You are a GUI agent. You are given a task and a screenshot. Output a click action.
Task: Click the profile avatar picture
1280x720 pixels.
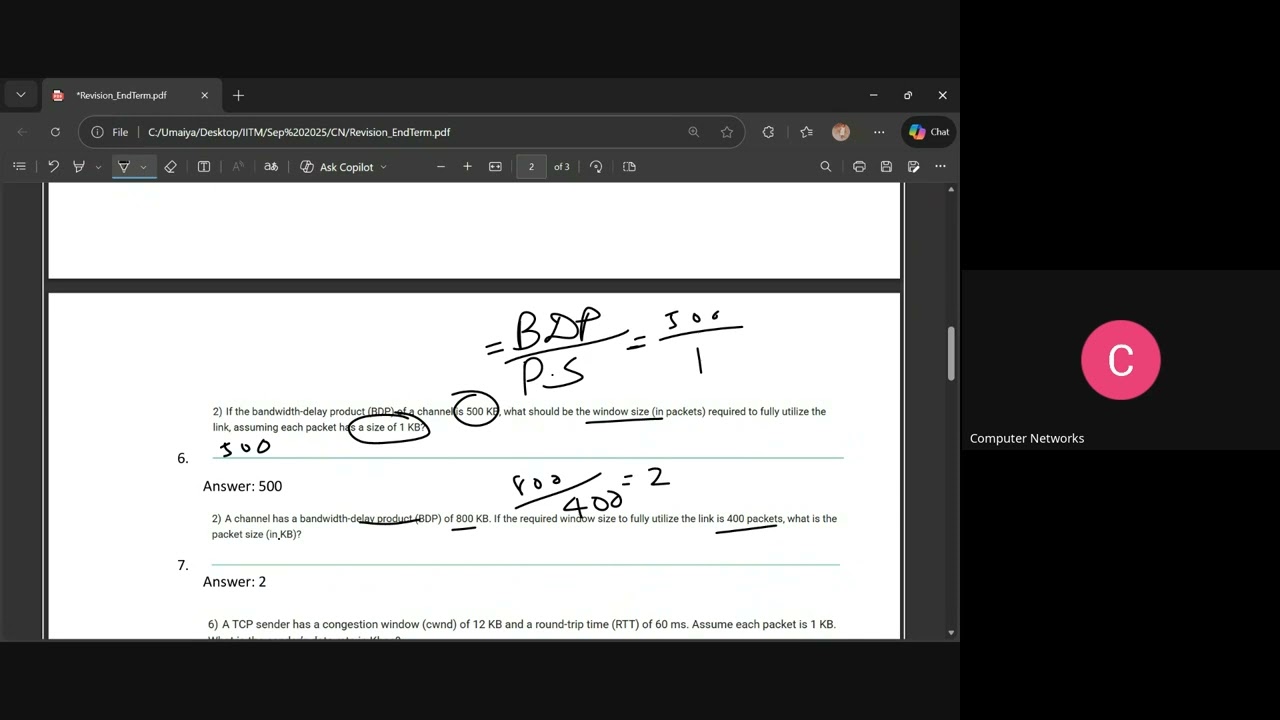pos(841,132)
